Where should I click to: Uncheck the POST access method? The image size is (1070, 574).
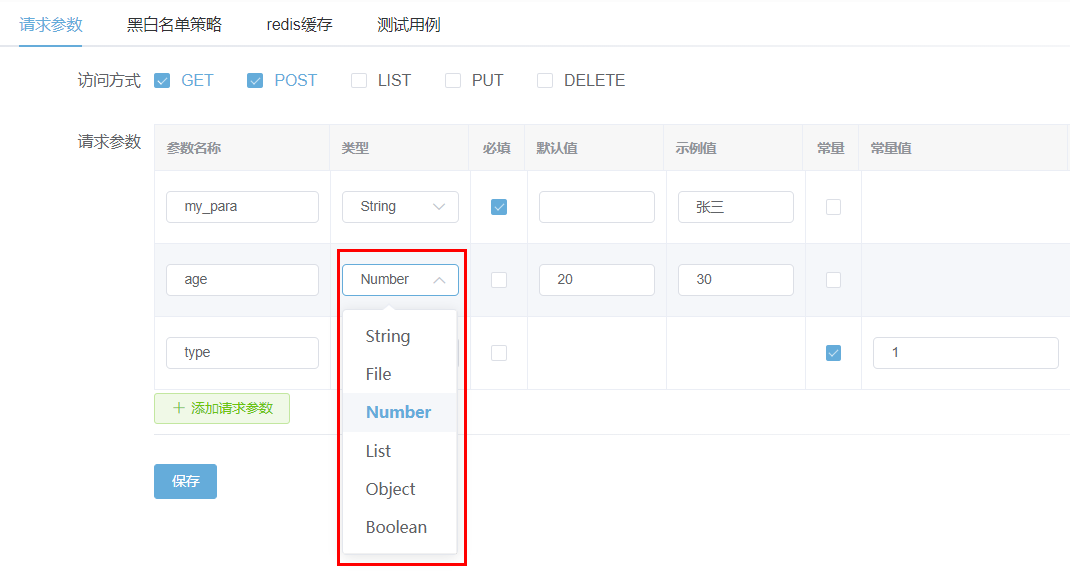tap(255, 81)
